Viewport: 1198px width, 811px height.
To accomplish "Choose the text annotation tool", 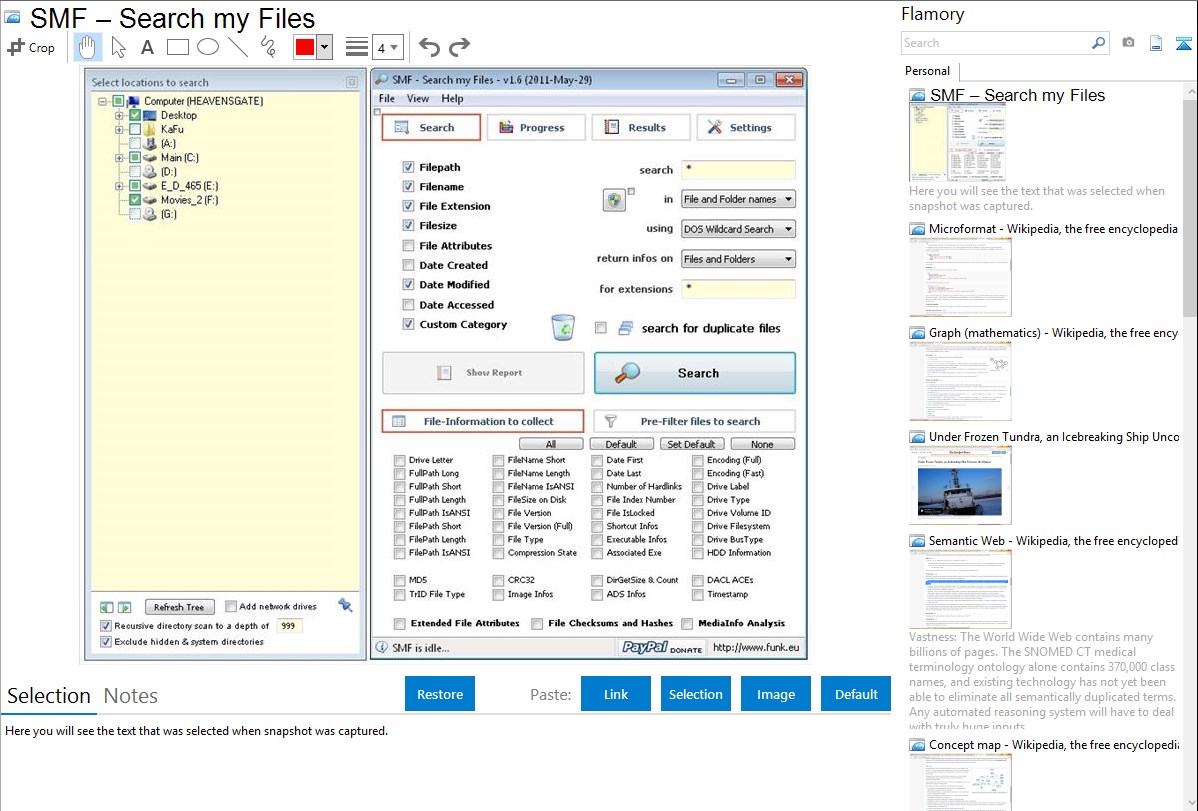I will [147, 47].
